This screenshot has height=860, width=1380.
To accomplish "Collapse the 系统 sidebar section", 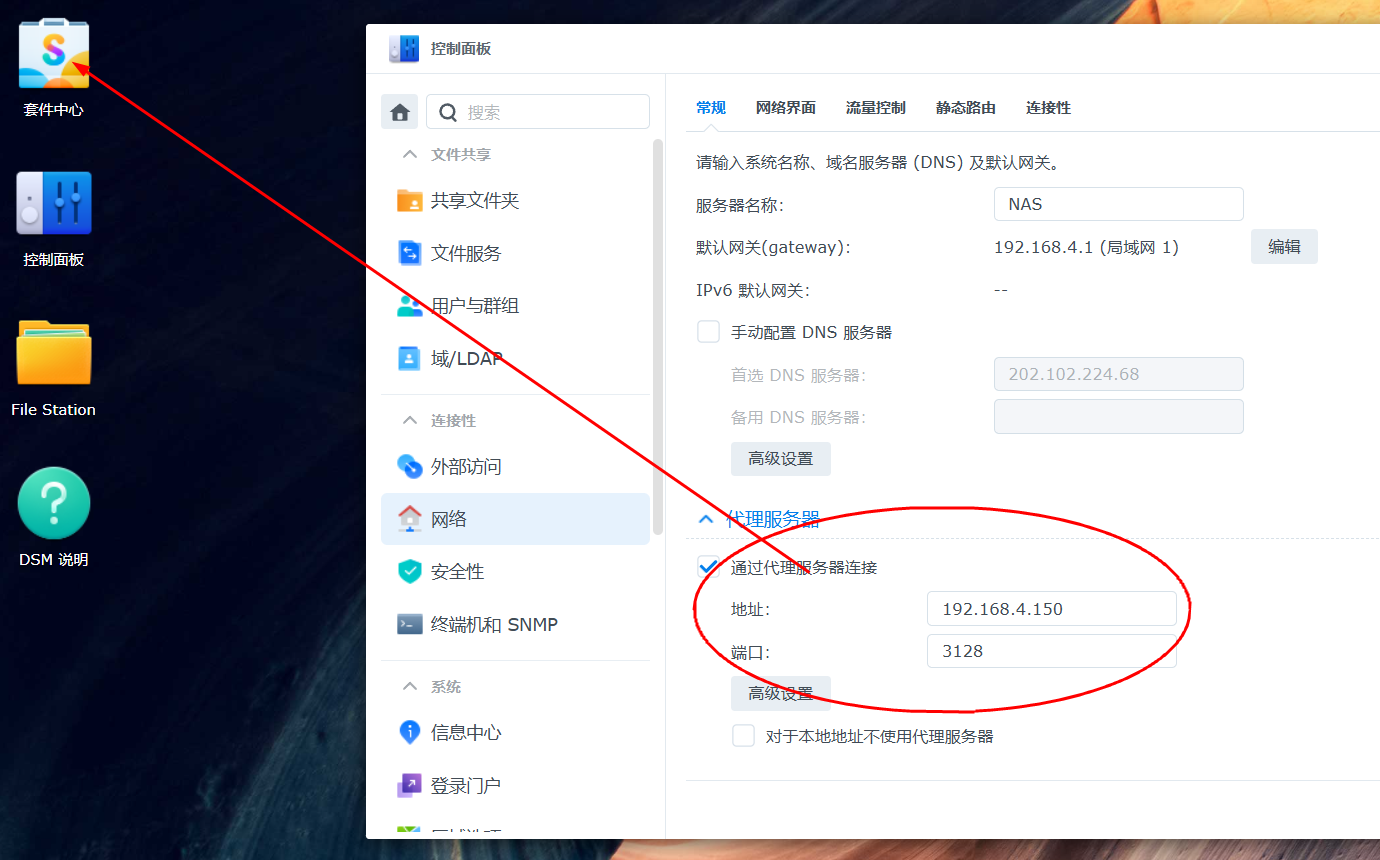I will point(409,686).
